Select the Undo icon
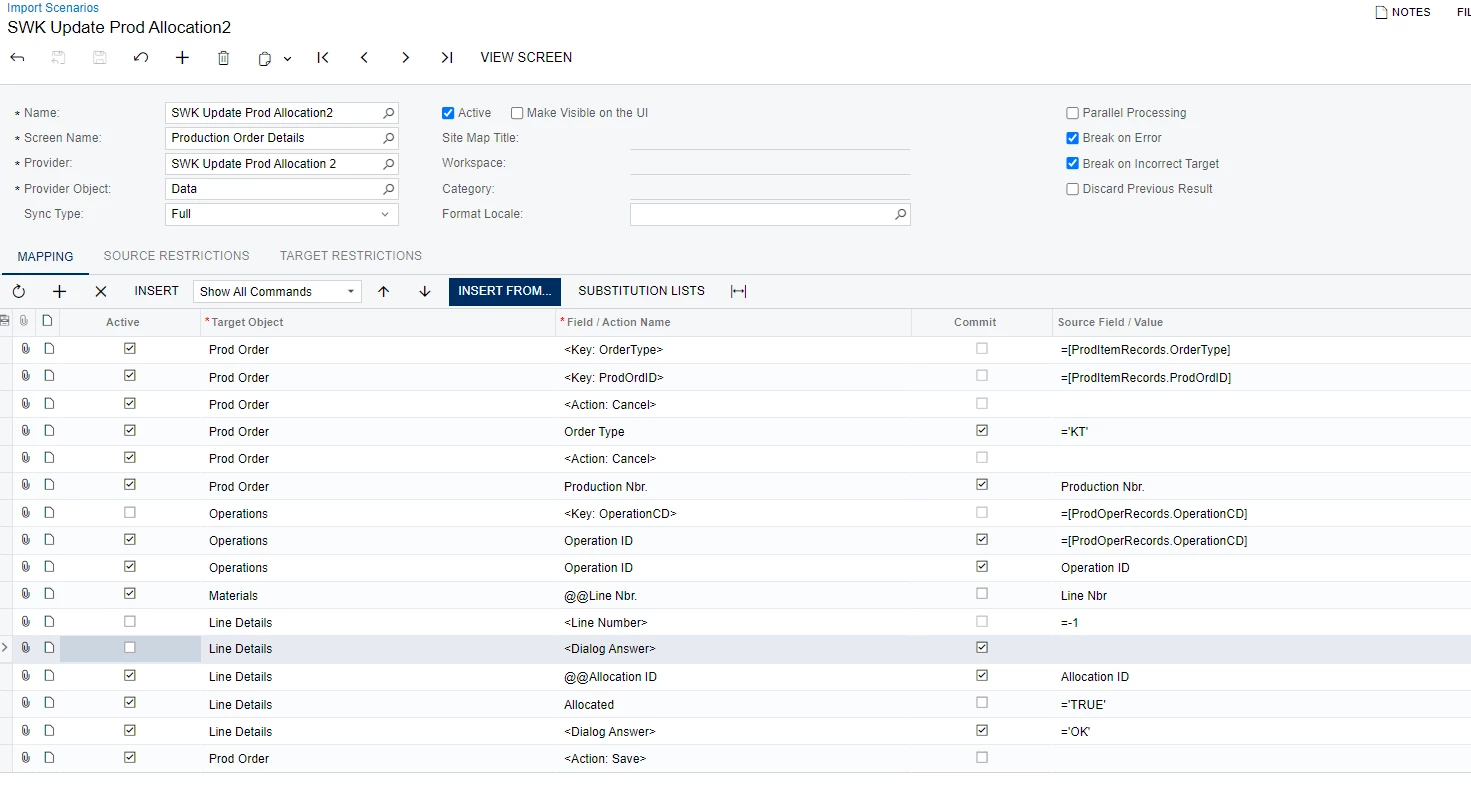 tap(140, 57)
